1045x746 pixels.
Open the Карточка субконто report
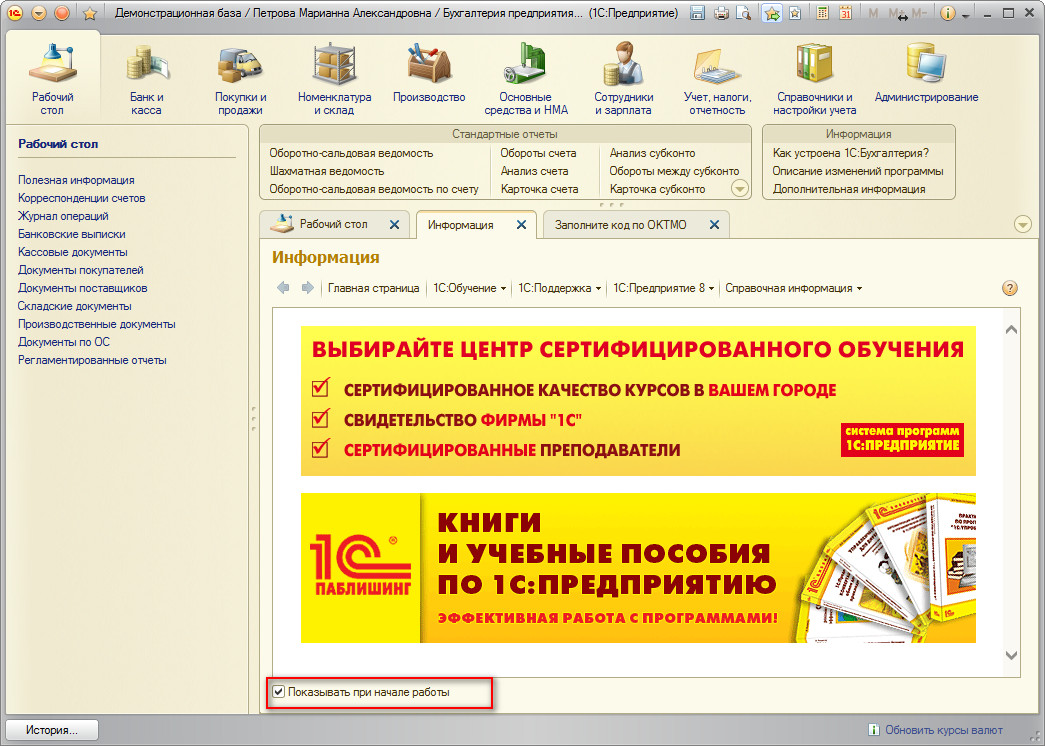(657, 189)
